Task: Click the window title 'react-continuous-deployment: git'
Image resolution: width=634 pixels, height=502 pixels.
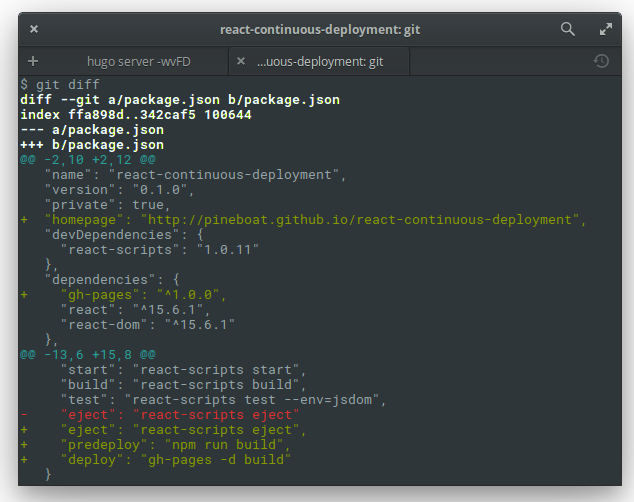Action: [320, 30]
